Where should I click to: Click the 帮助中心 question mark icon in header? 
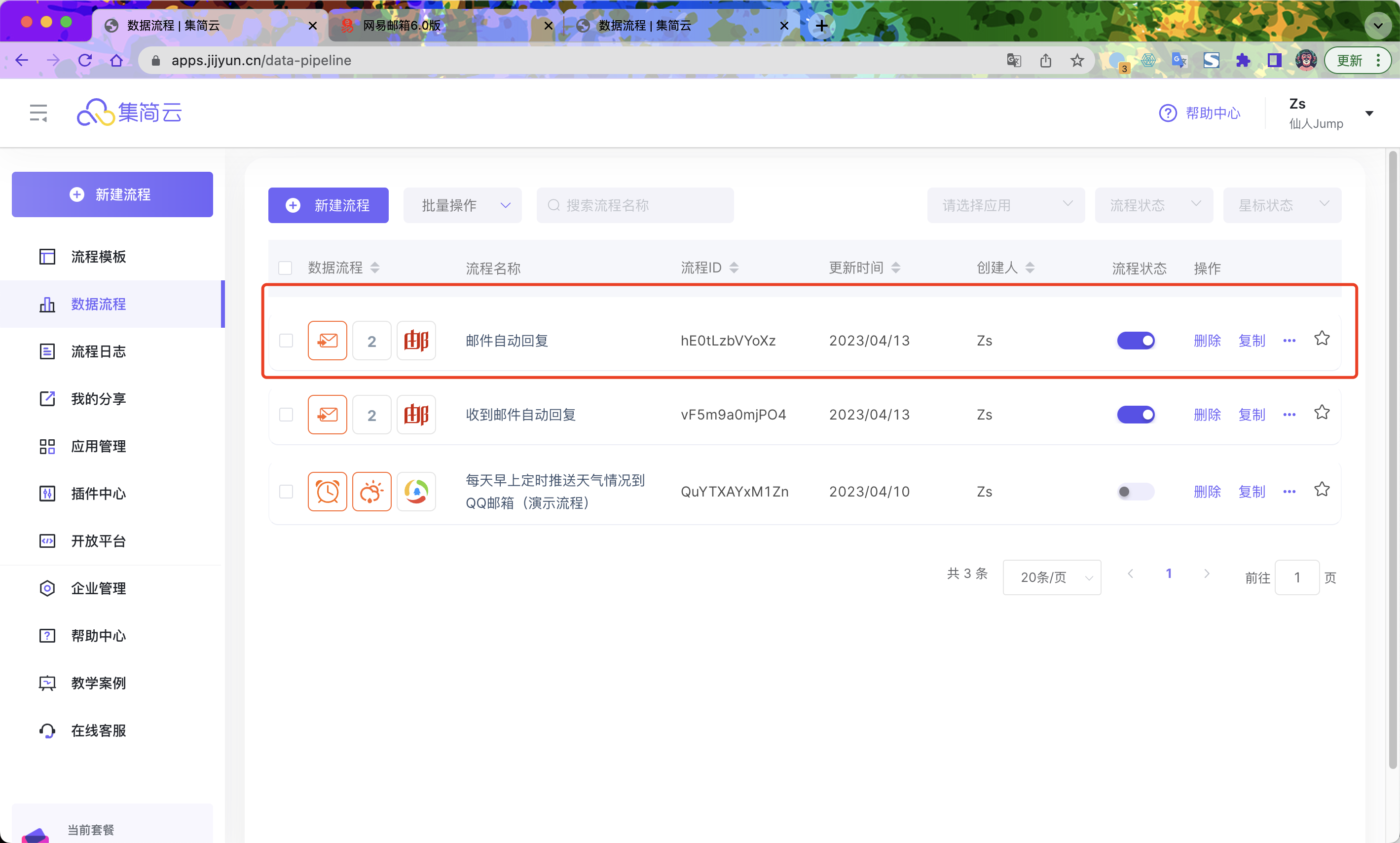click(x=1167, y=113)
